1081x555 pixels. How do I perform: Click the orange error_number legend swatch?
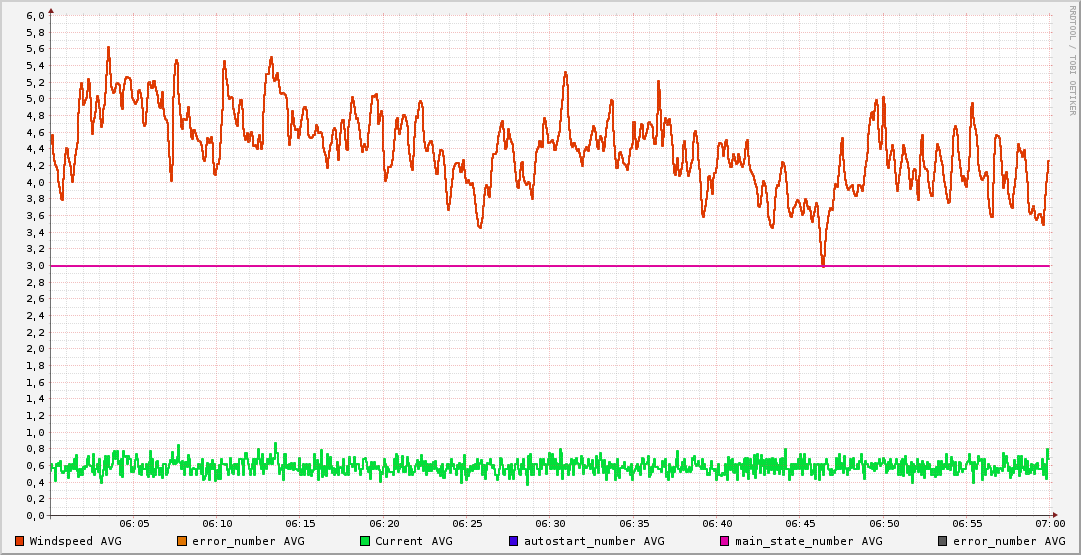coord(182,541)
